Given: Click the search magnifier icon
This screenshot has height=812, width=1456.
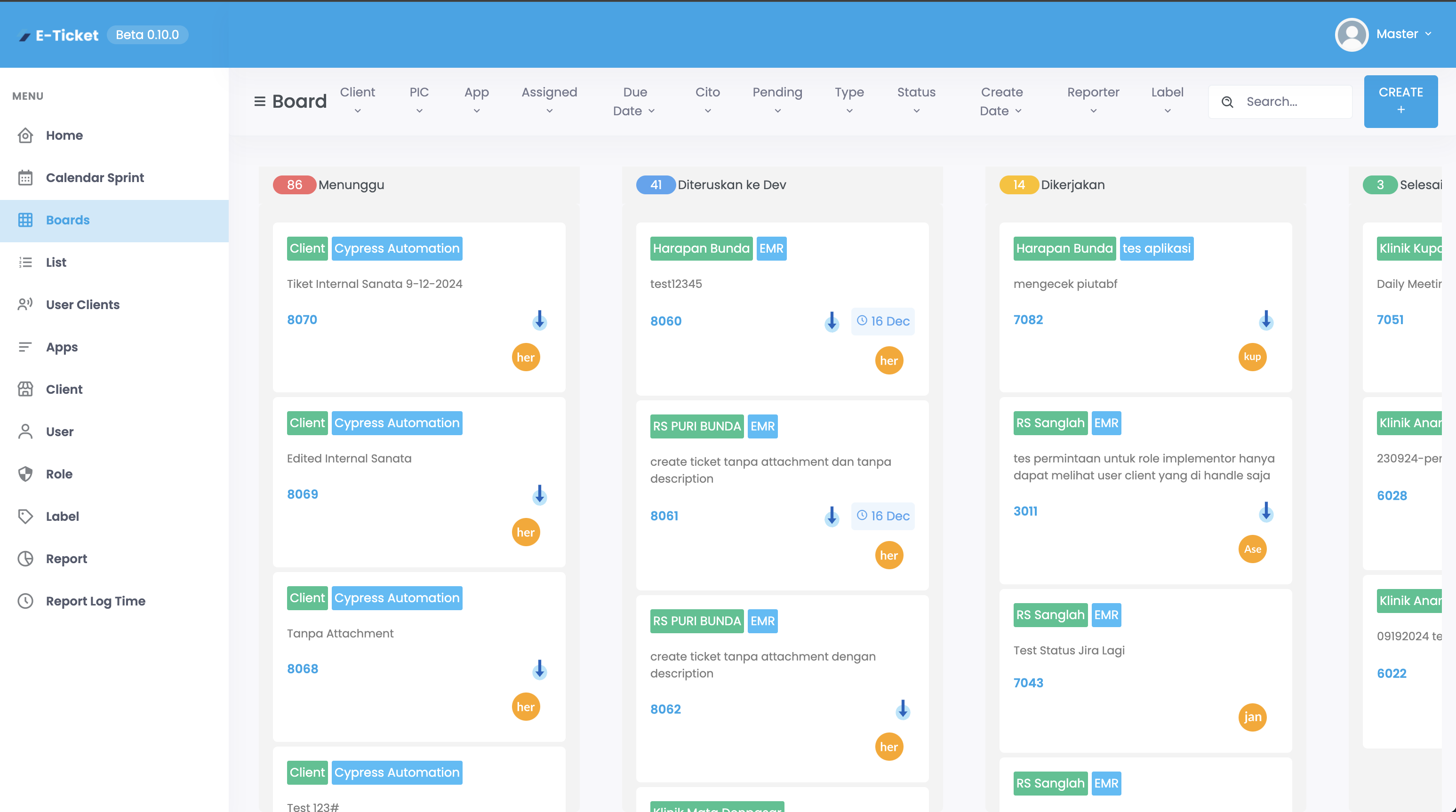Looking at the screenshot, I should pyautogui.click(x=1227, y=102).
